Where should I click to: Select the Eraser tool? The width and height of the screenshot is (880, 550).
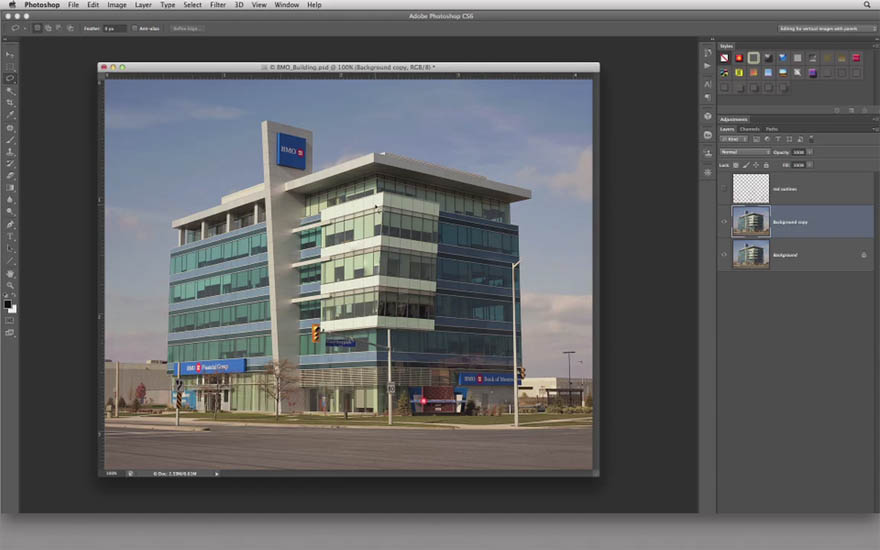pyautogui.click(x=10, y=176)
